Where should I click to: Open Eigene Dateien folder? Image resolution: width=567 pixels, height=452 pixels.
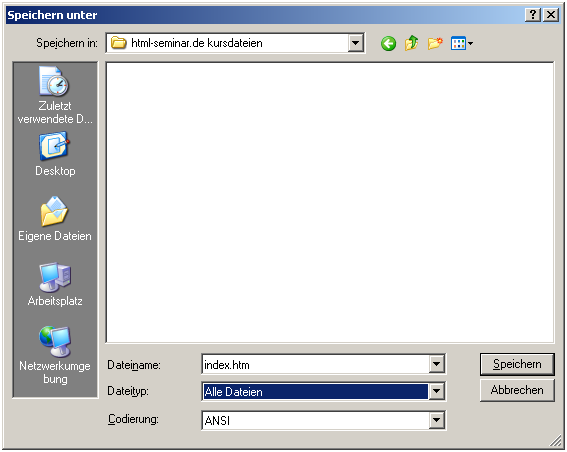click(55, 219)
